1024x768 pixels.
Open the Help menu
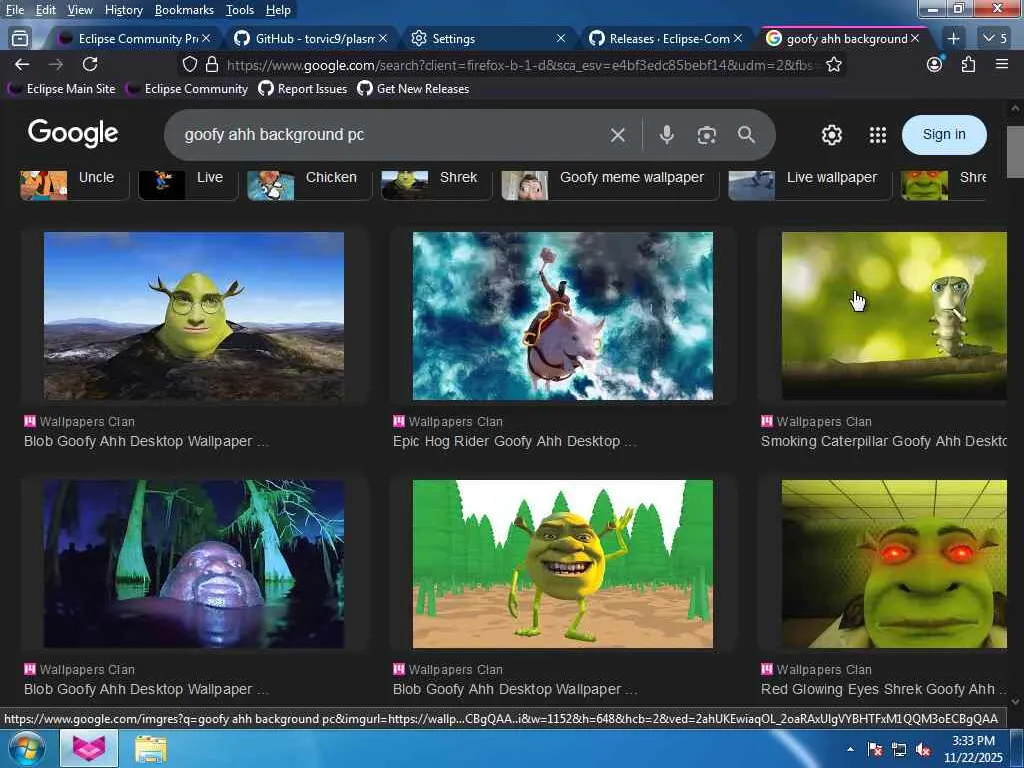[x=278, y=10]
